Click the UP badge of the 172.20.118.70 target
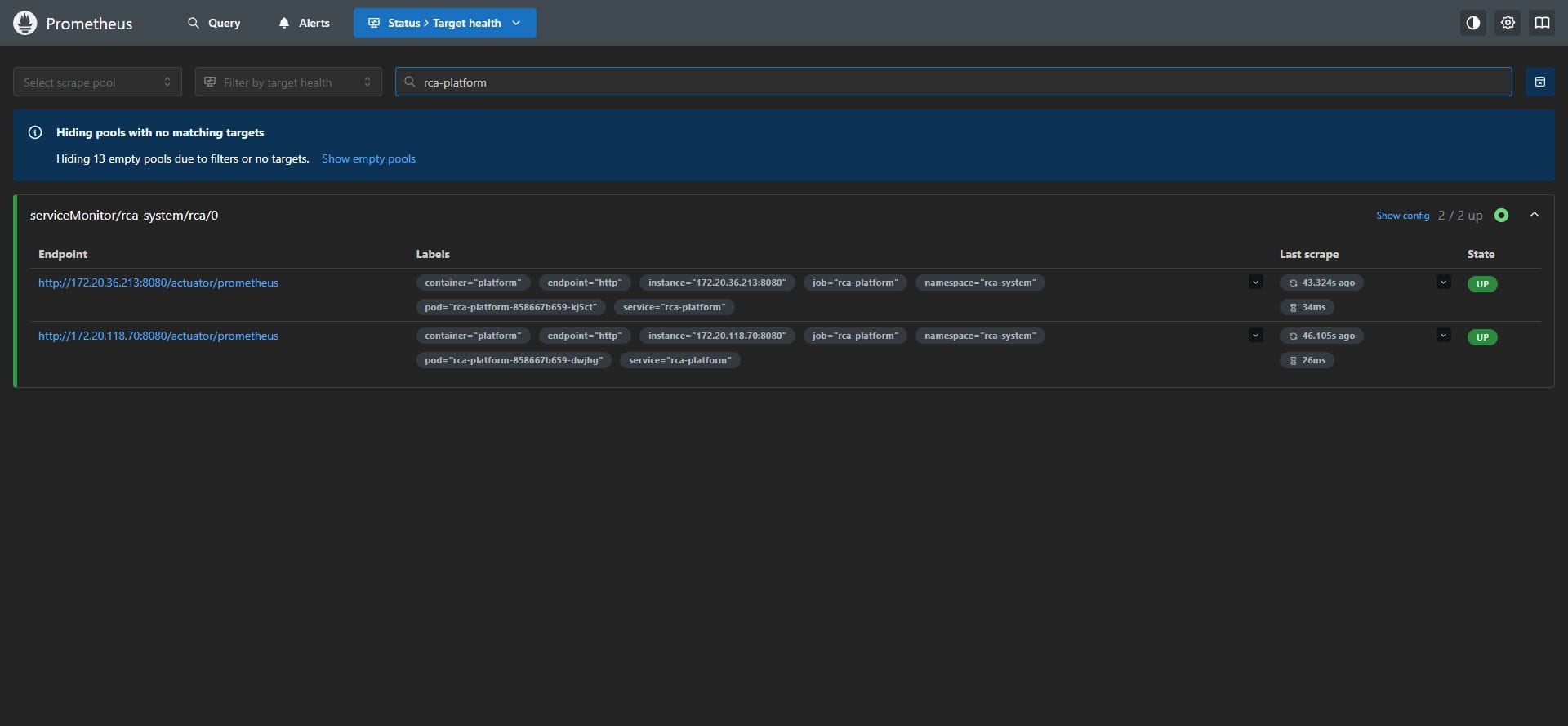 click(x=1482, y=337)
